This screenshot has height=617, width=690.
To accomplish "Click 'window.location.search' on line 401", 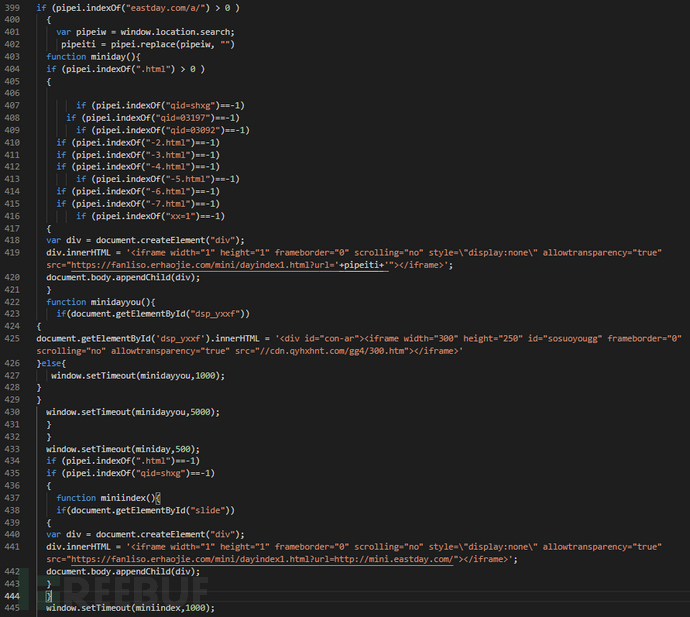I will (x=175, y=32).
